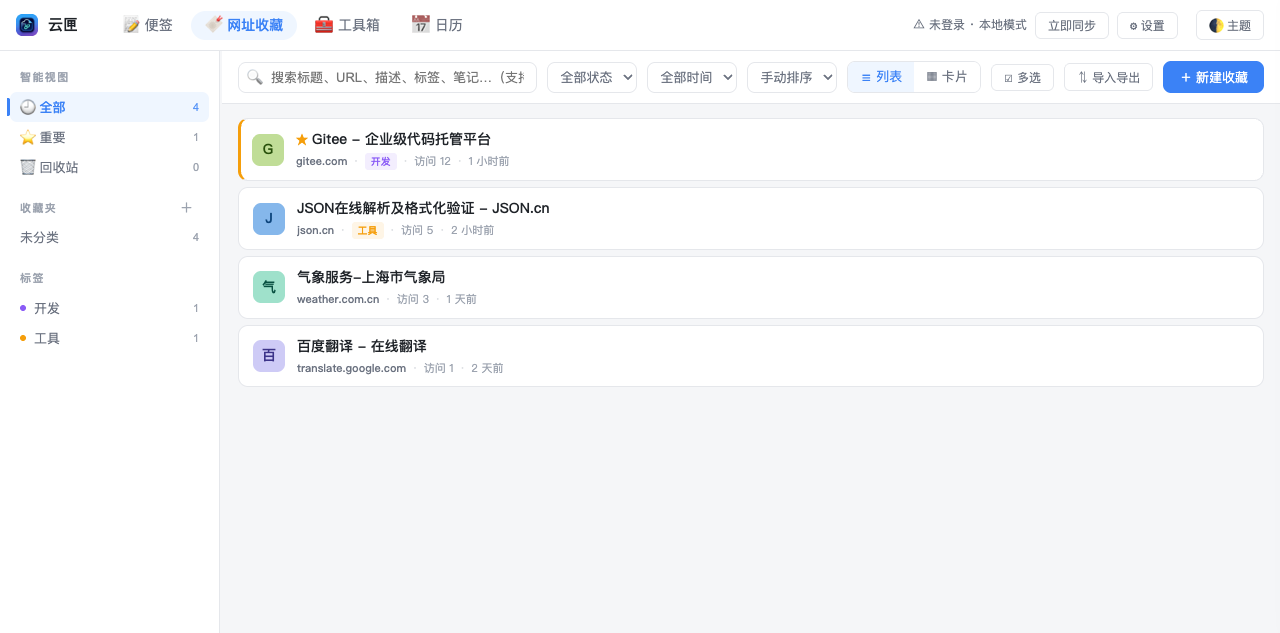Viewport: 1280px width, 633px height.
Task: Open the 全部 smart view
Action: point(108,107)
